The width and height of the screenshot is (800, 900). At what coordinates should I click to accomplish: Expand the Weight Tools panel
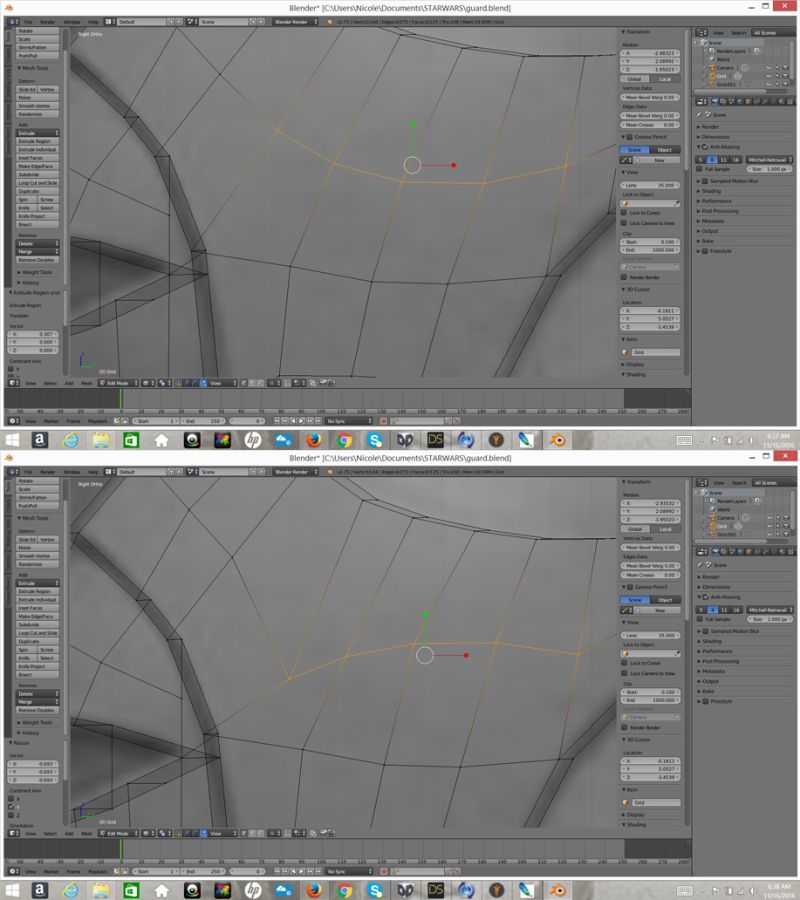(x=36, y=272)
